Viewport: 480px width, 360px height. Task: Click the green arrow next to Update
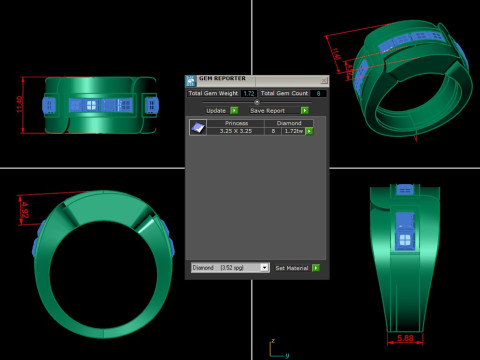(x=234, y=110)
